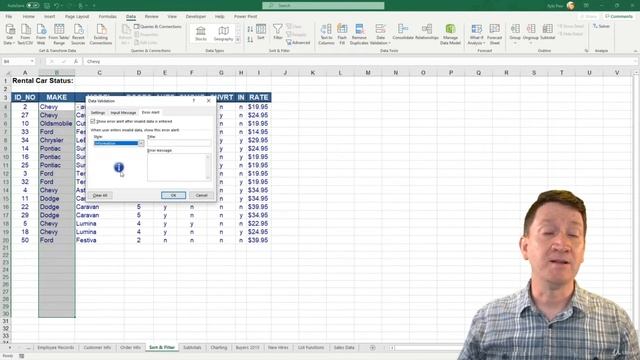The width and height of the screenshot is (640, 360).
Task: Click the Existing Connections icon
Action: pos(101,34)
